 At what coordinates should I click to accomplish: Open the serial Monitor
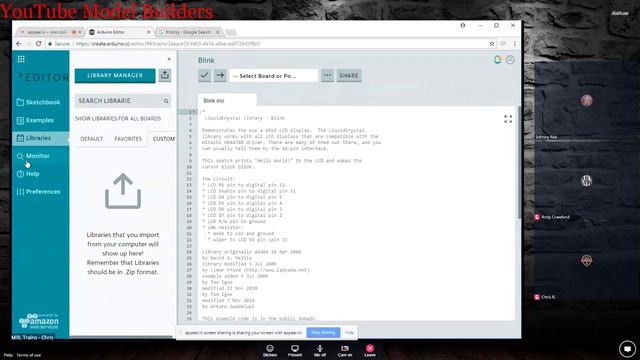pyautogui.click(x=33, y=156)
